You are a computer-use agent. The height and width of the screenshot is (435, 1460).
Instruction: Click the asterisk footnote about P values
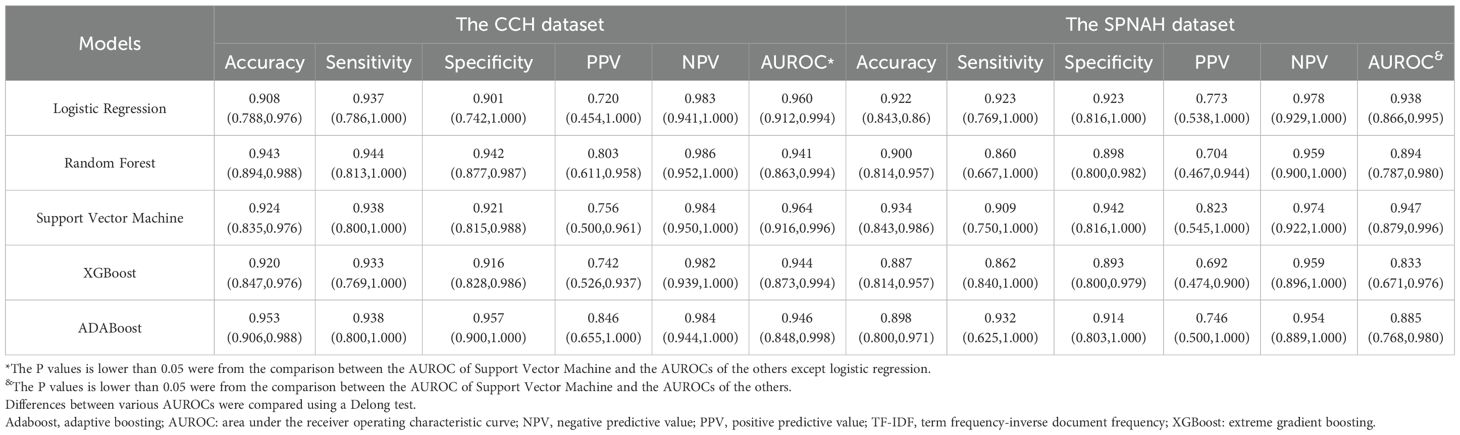click(x=468, y=369)
